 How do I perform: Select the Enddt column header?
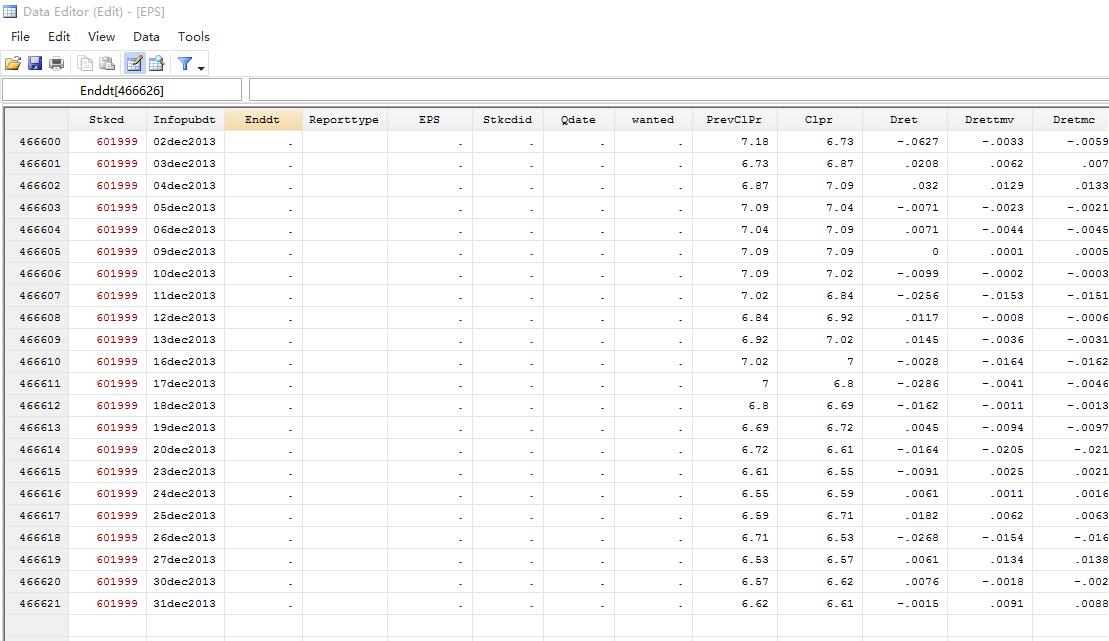pyautogui.click(x=263, y=120)
